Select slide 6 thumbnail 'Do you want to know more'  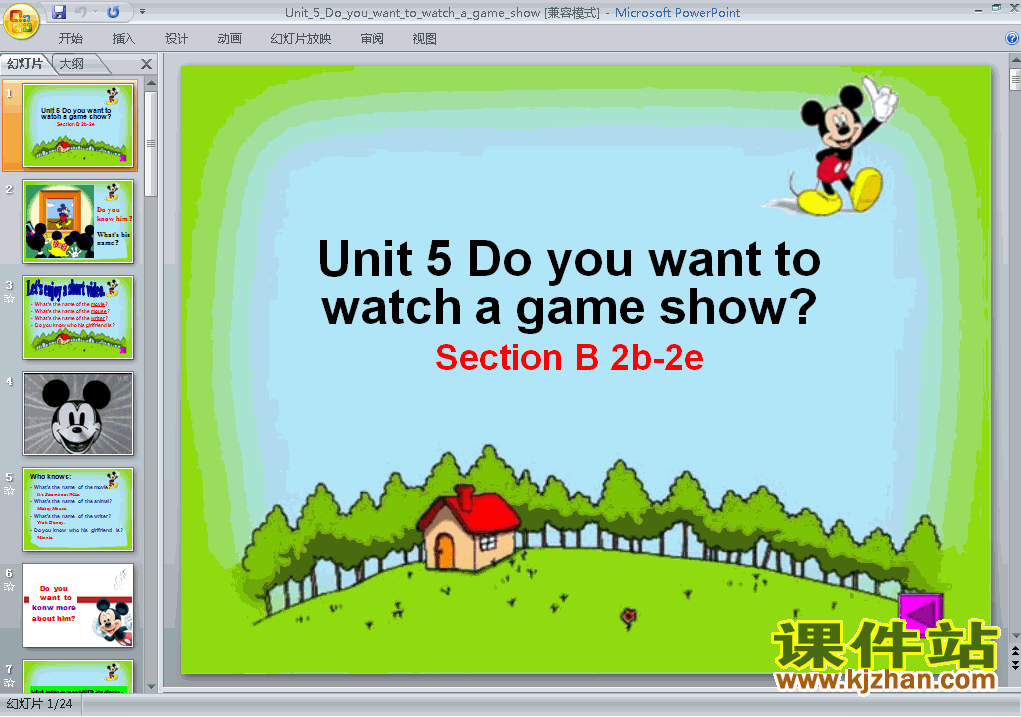(78, 606)
